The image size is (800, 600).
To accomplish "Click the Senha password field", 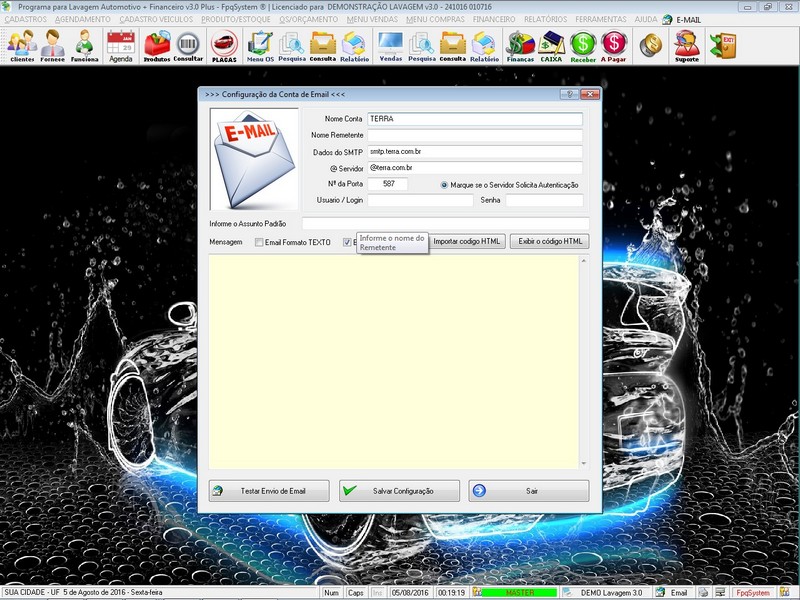I will click(544, 200).
